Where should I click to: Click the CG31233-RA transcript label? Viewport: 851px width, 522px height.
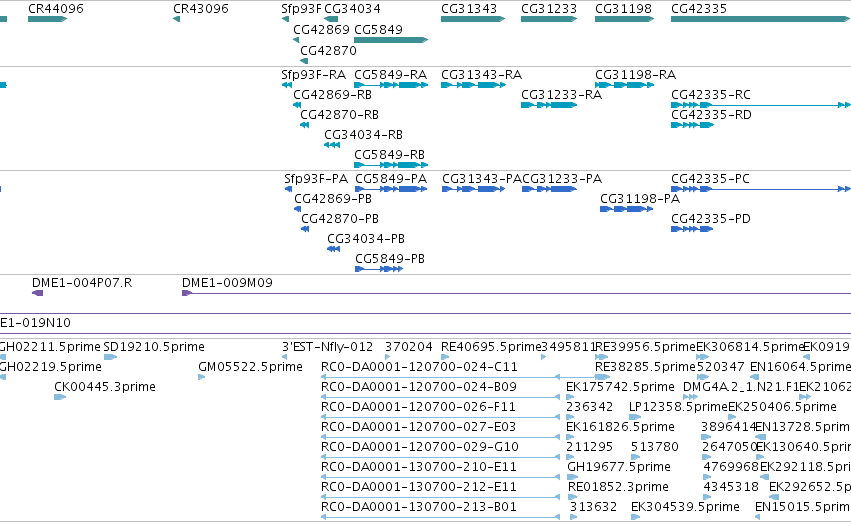coord(561,95)
